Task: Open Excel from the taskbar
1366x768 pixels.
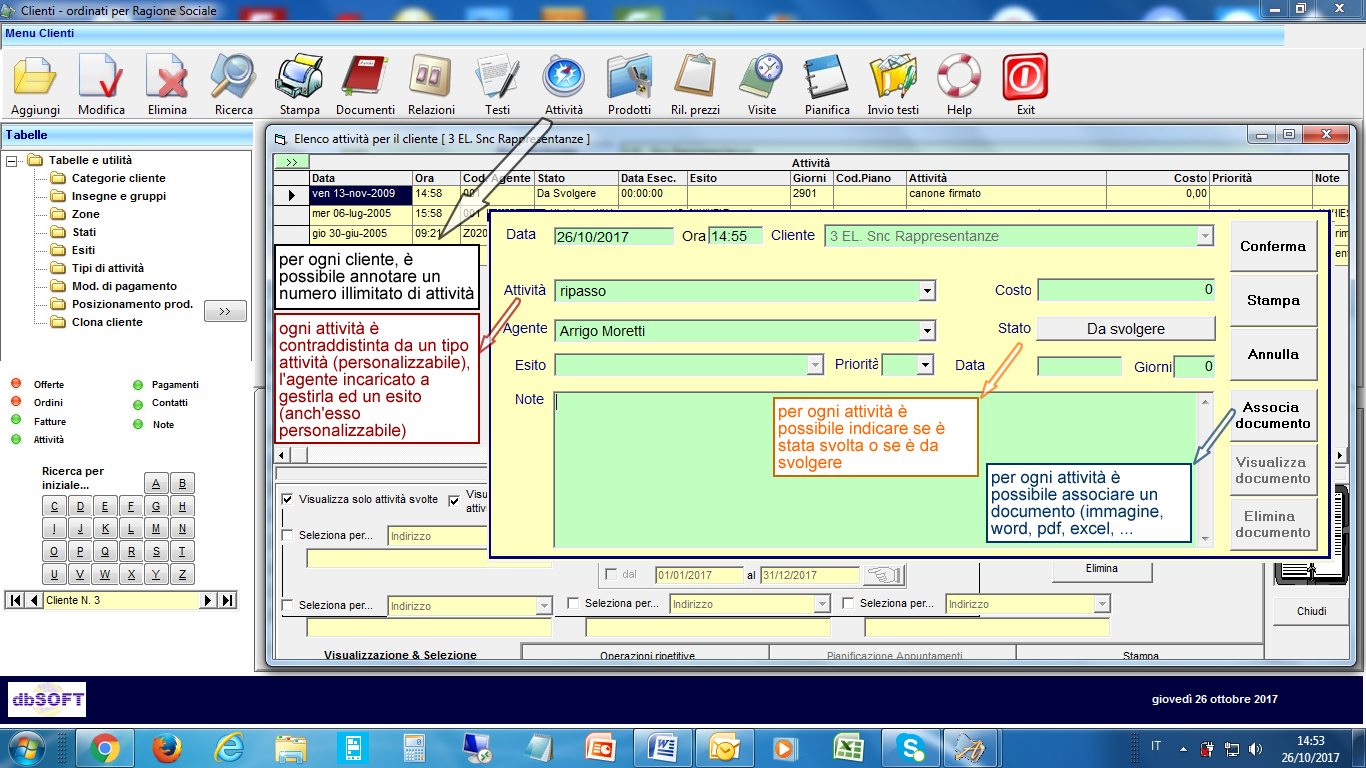Action: (849, 747)
